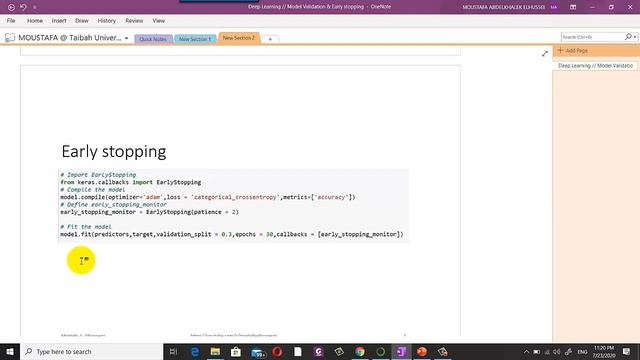Toggle full page view expand arrow

point(545,53)
